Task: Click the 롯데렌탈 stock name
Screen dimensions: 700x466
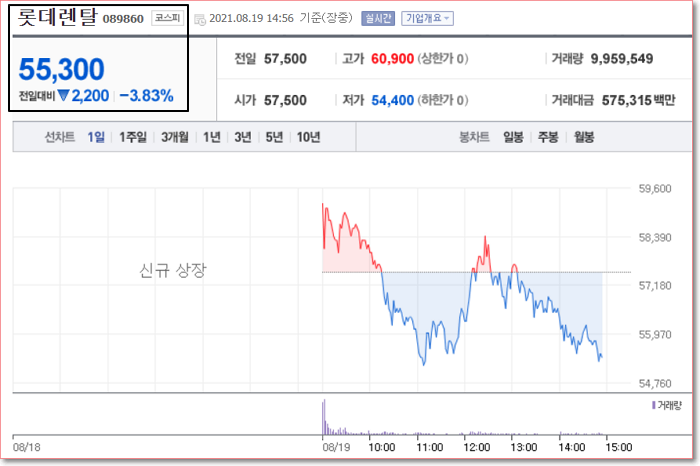Action: (x=57, y=17)
